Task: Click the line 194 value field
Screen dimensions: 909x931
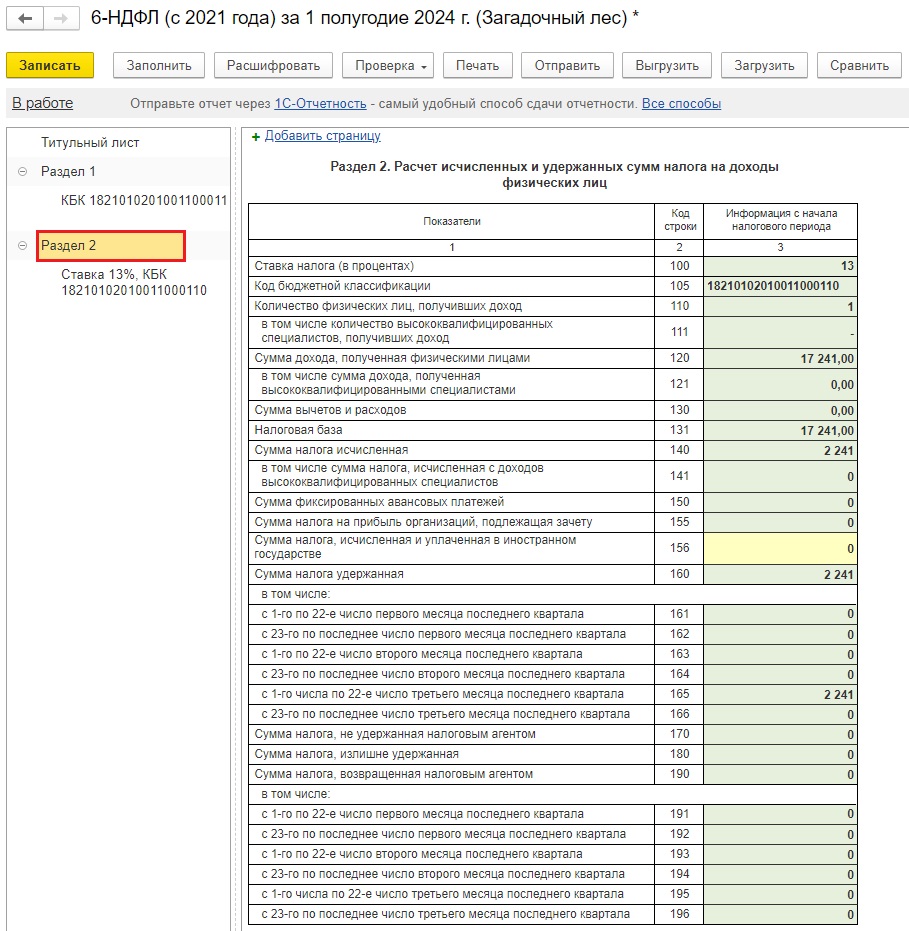Action: (780, 875)
